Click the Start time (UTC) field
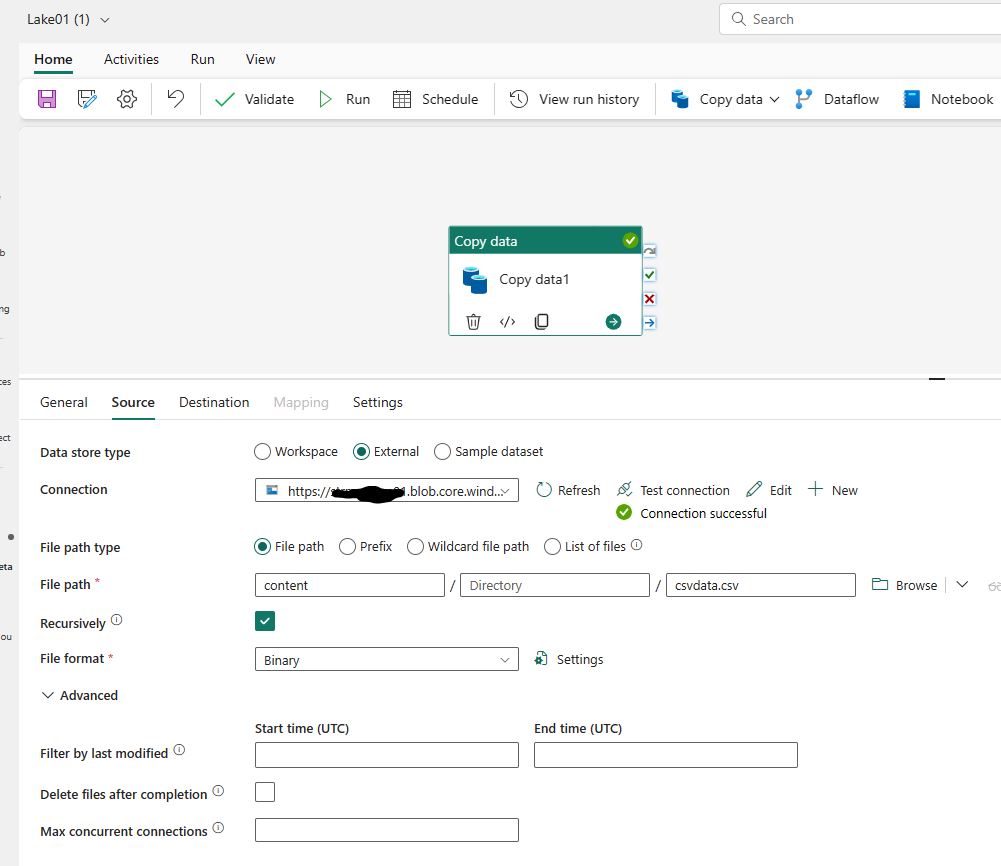The width and height of the screenshot is (1001, 866). click(x=387, y=755)
